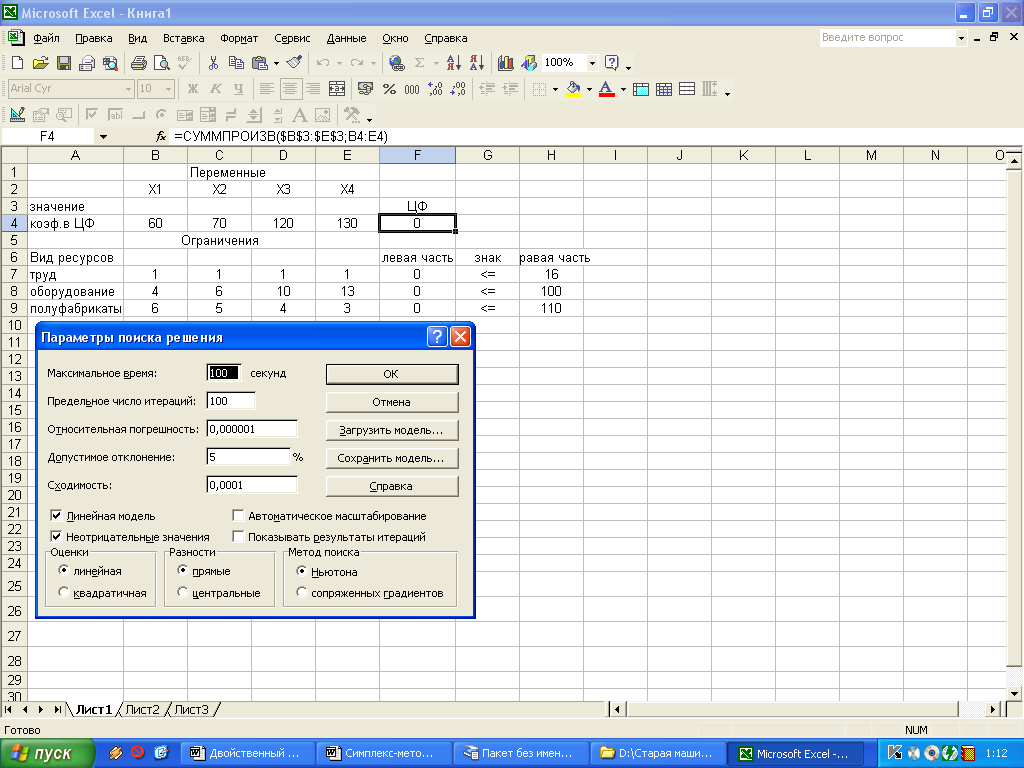Viewport: 1024px width, 768px height.
Task: Click Merge and Center icon
Action: (336, 89)
